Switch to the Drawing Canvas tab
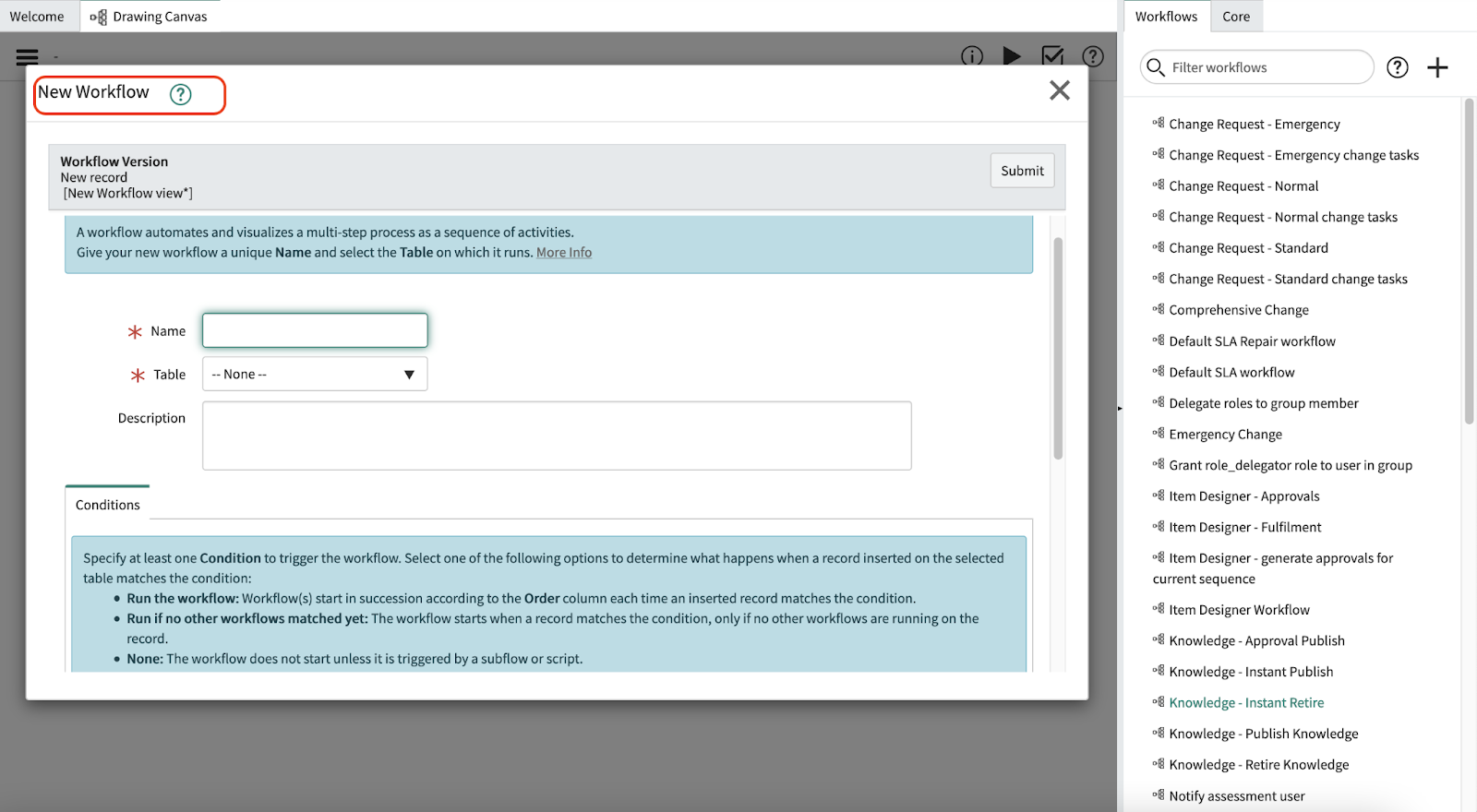Image resolution: width=1477 pixels, height=812 pixels. click(150, 17)
